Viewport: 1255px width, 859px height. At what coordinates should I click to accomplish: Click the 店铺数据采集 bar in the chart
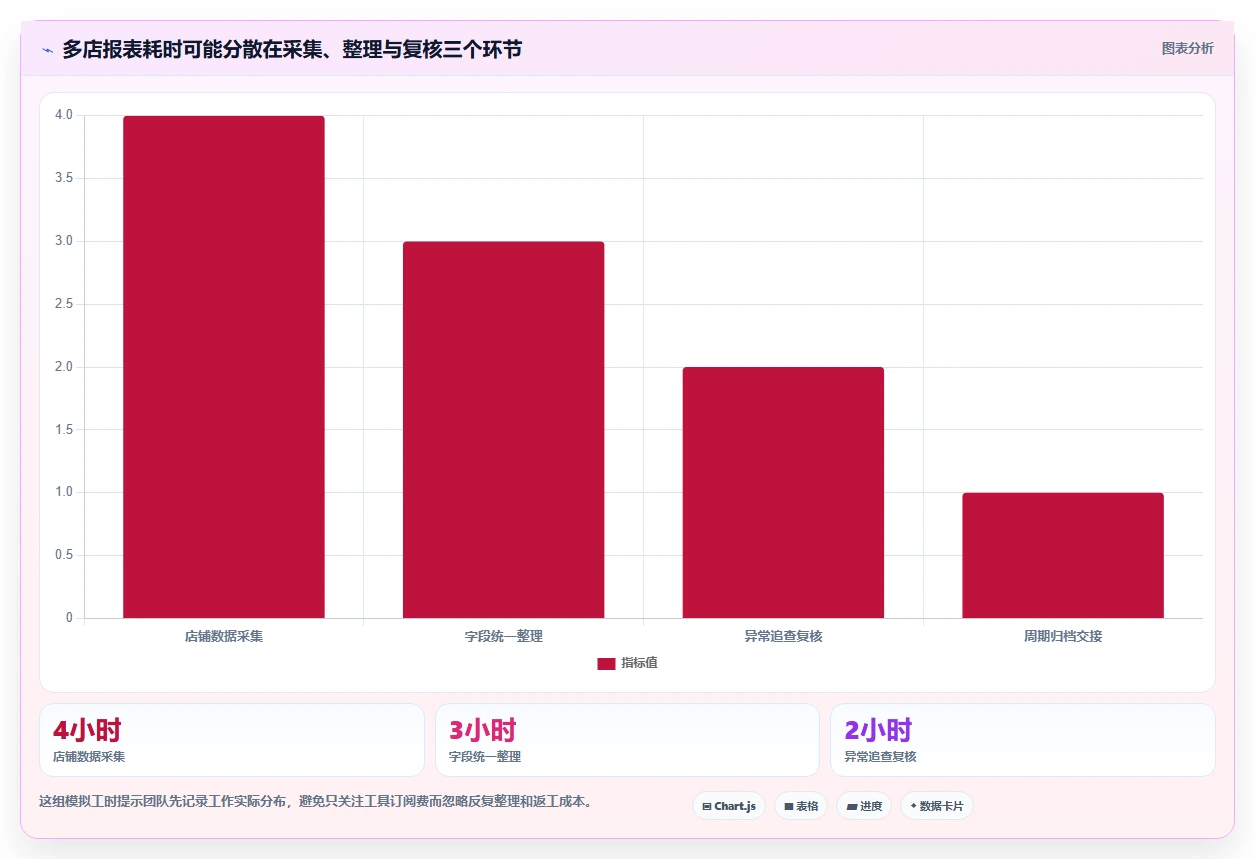[x=224, y=367]
